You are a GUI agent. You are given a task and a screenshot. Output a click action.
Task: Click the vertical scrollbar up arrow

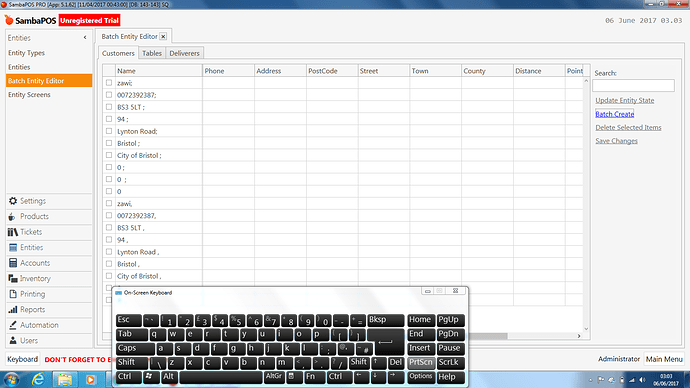(x=586, y=81)
